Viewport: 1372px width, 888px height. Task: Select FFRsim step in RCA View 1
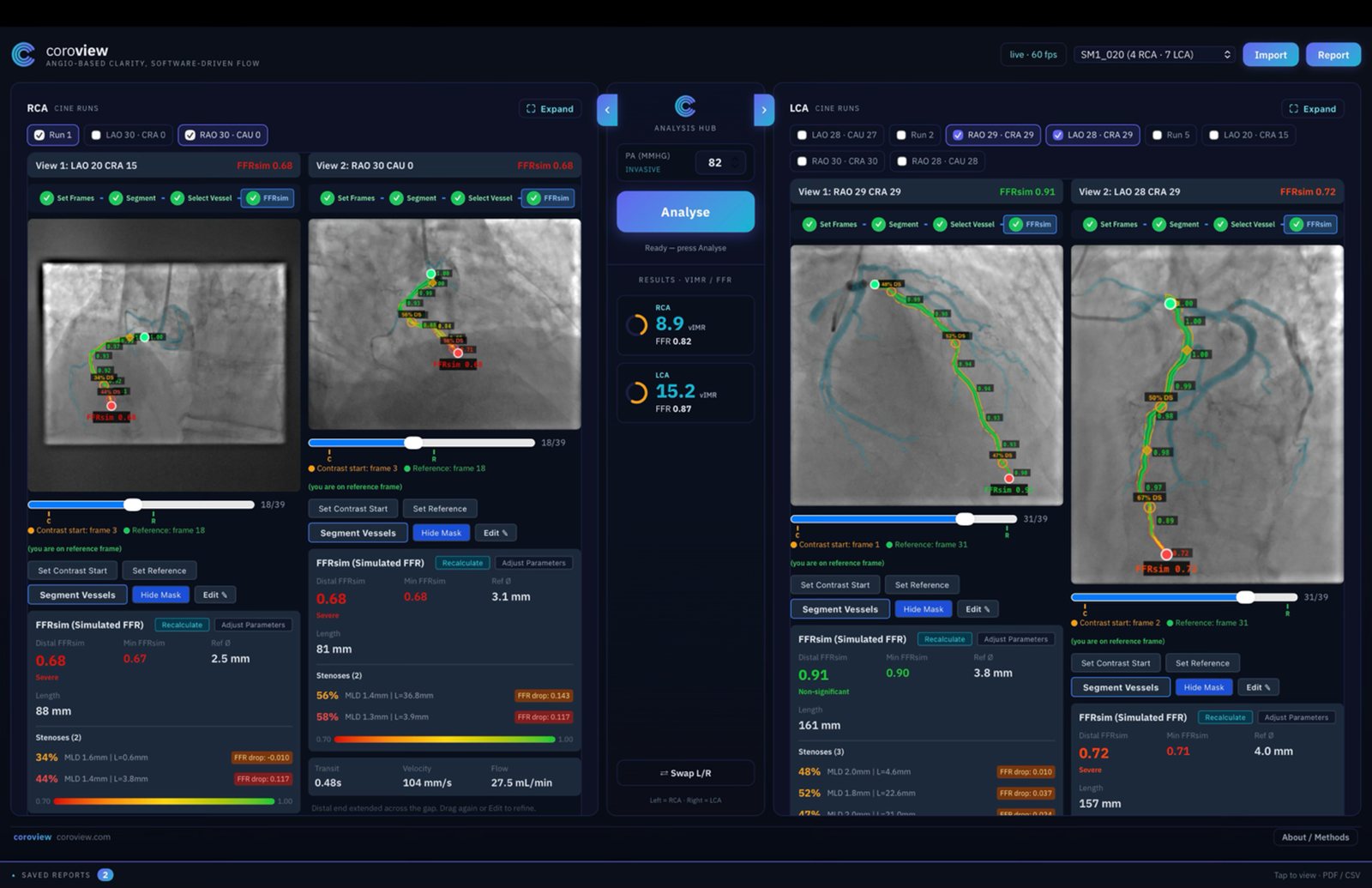tap(268, 198)
